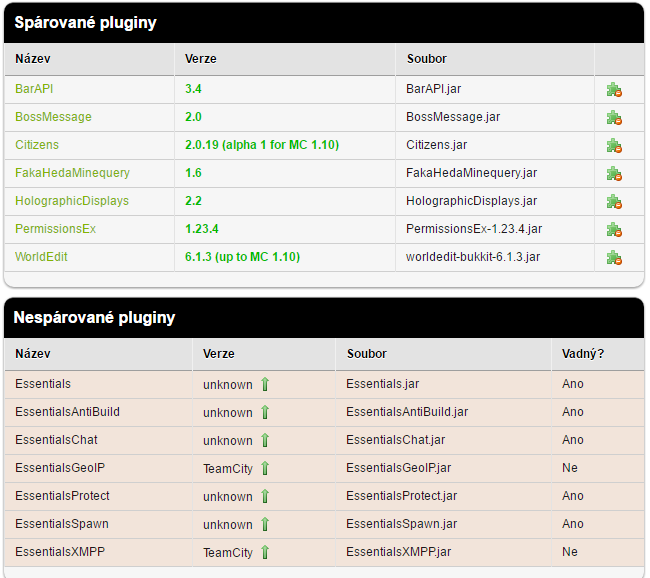Open the Citizens plugin link
650x578 pixels.
(37, 145)
